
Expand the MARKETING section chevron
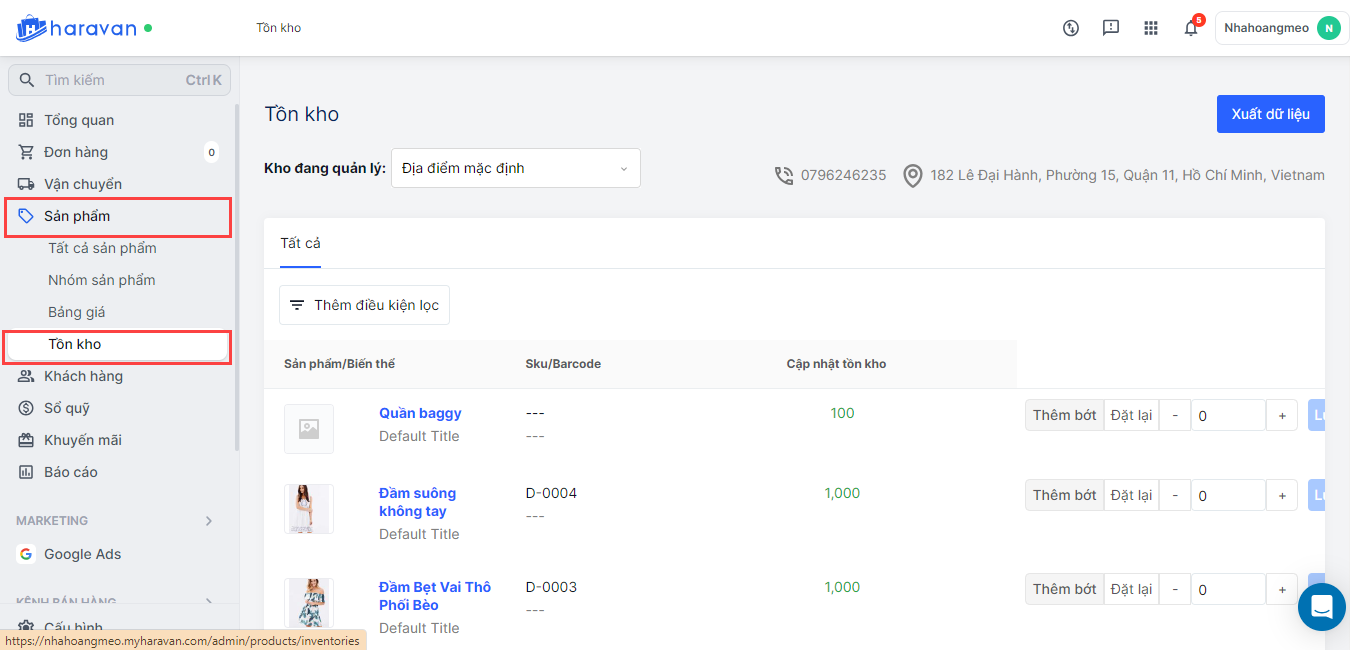coord(209,521)
